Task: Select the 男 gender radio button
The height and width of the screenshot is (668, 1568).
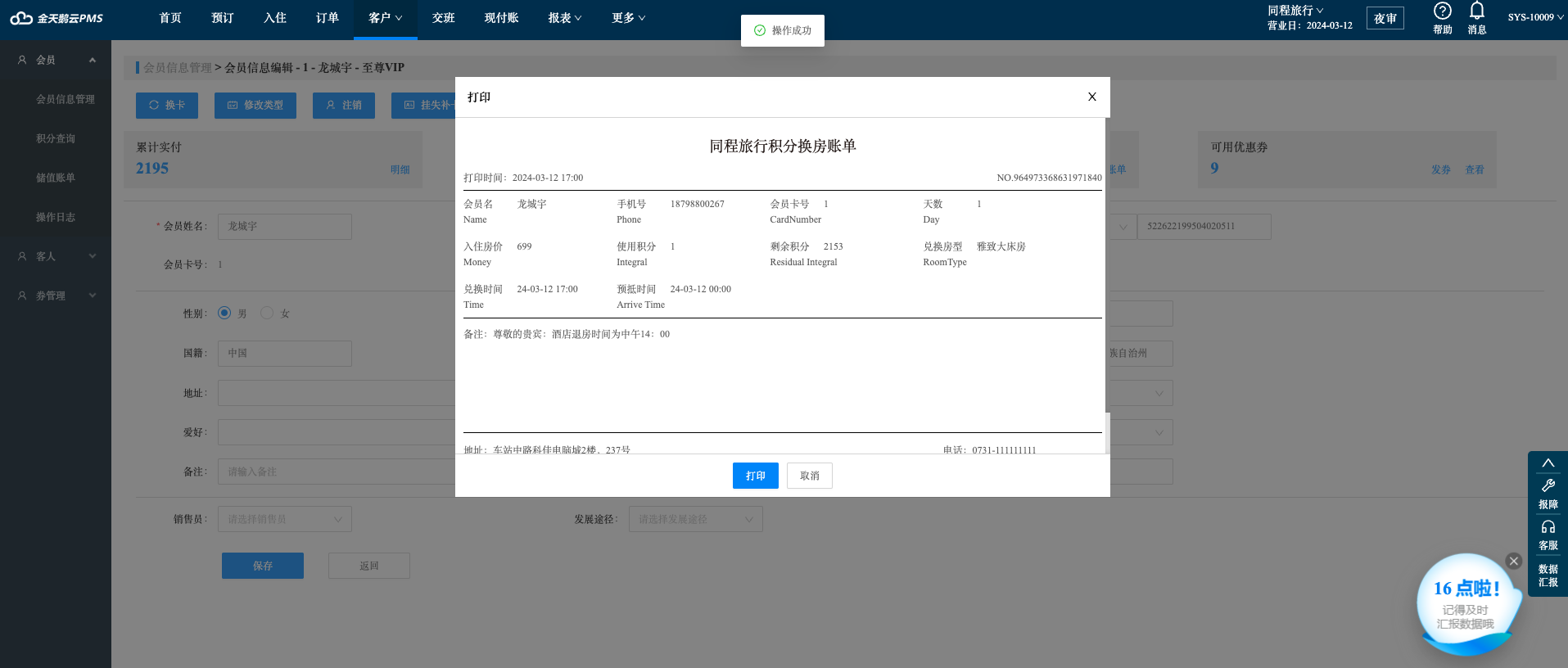Action: 224,313
